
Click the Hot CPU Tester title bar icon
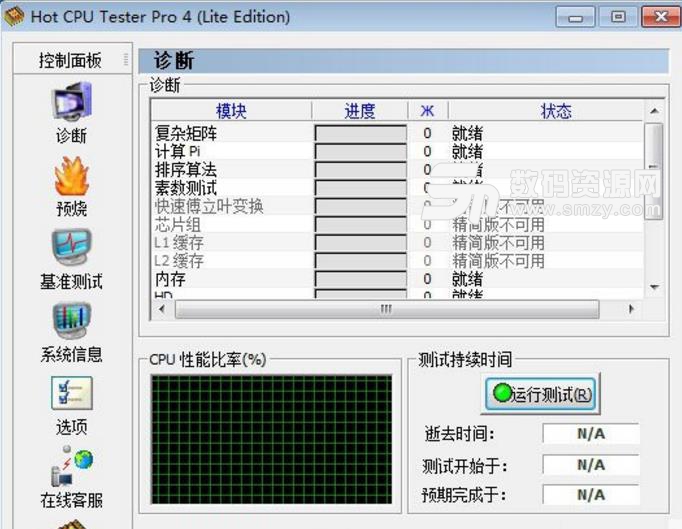[x=14, y=17]
